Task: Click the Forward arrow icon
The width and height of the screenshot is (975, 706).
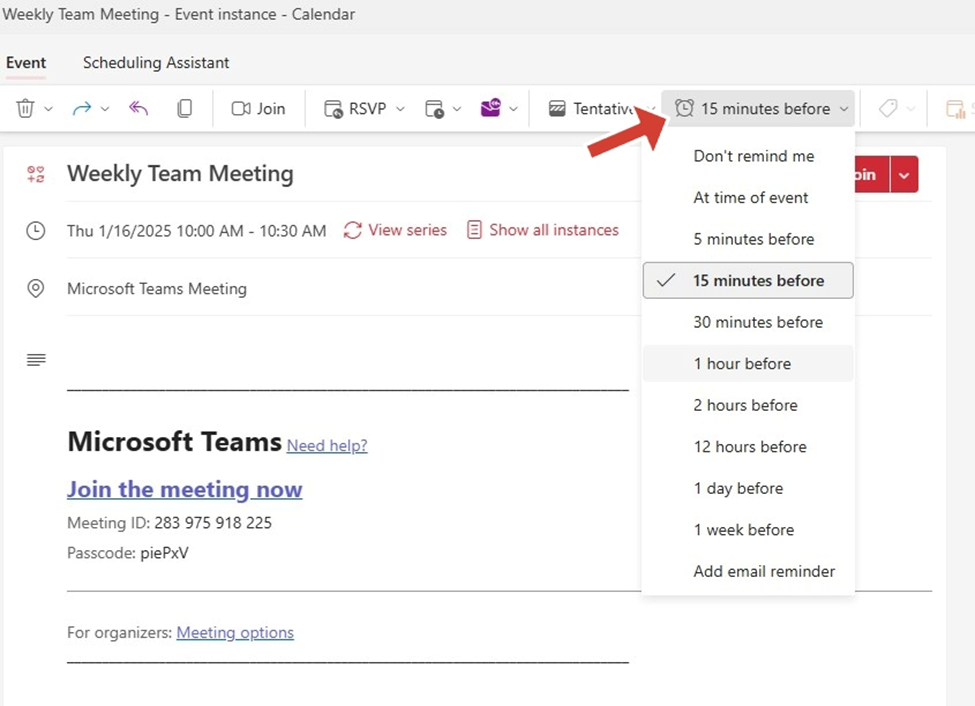Action: tap(81, 109)
